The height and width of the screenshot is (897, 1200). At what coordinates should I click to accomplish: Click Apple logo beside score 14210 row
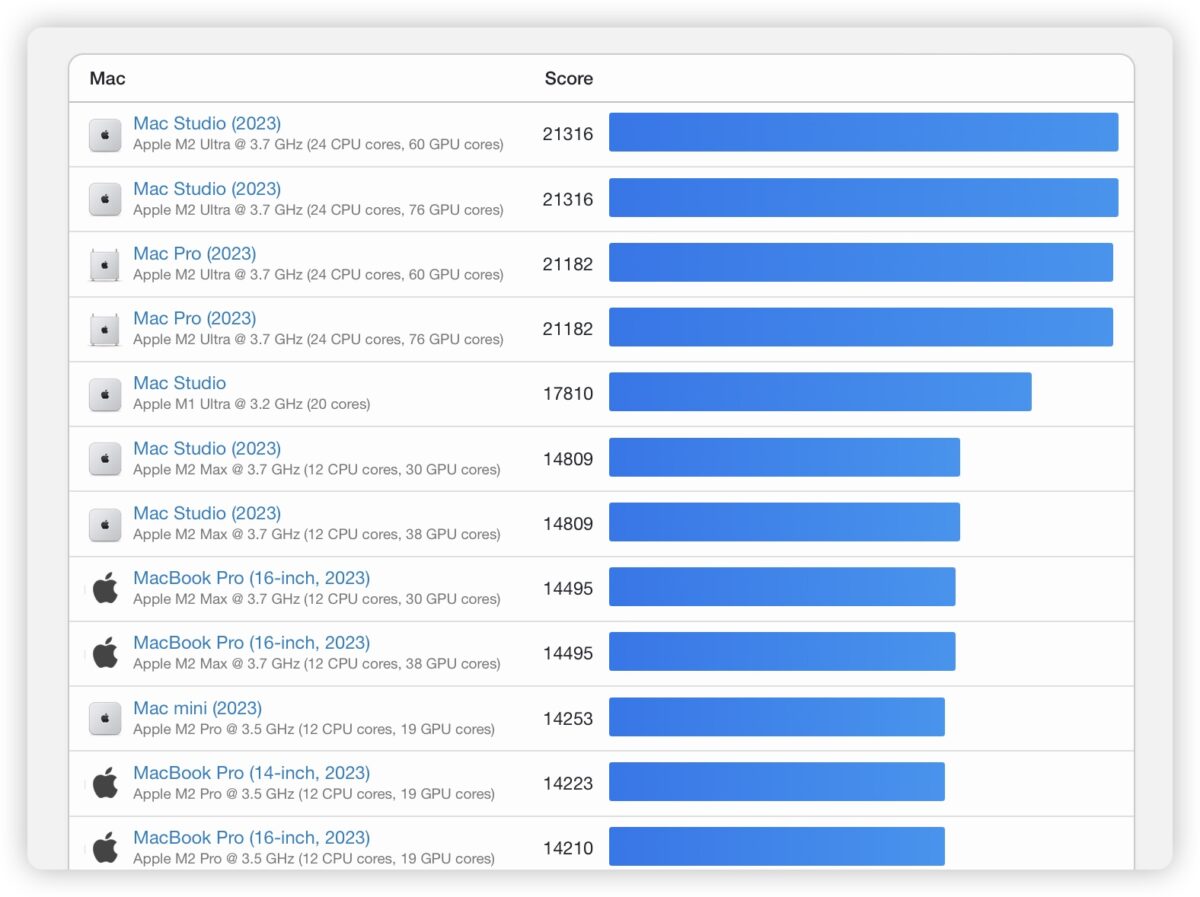coord(105,848)
